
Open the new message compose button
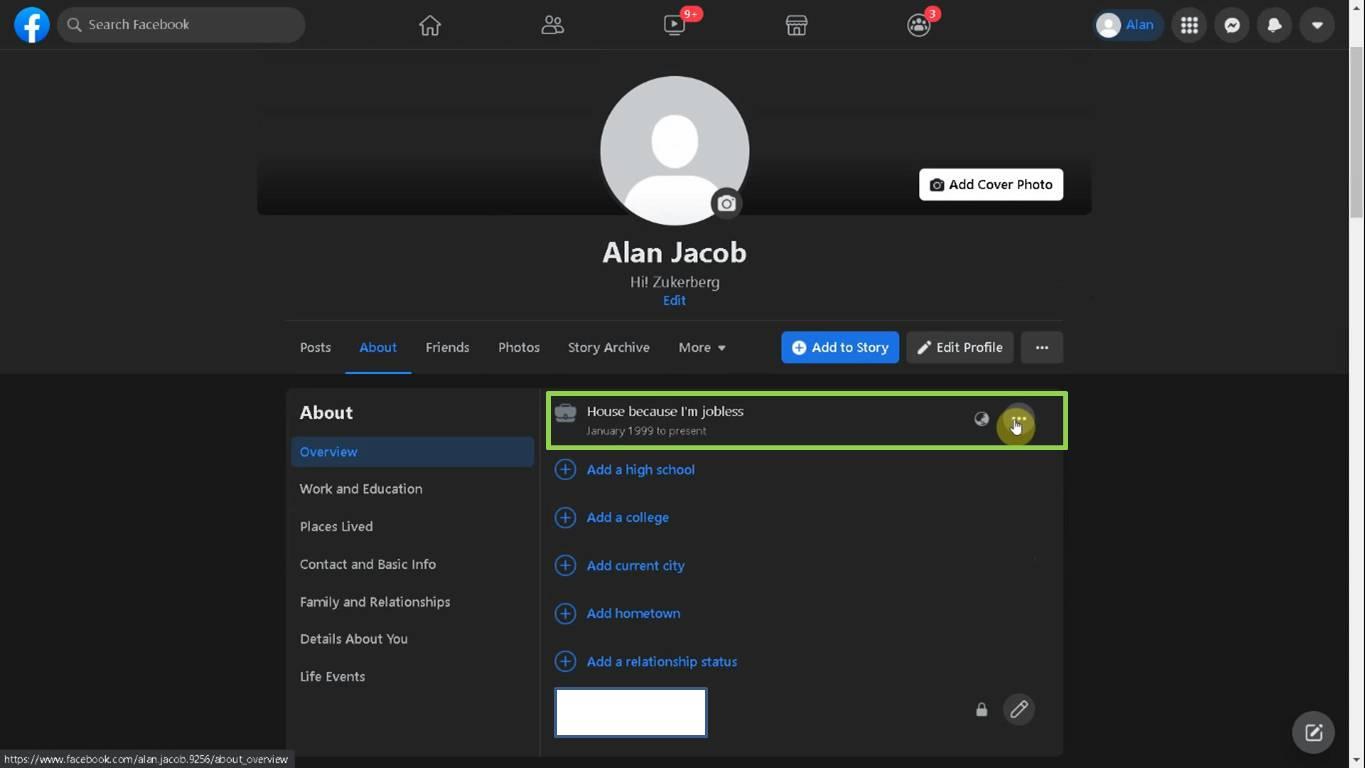(x=1313, y=732)
